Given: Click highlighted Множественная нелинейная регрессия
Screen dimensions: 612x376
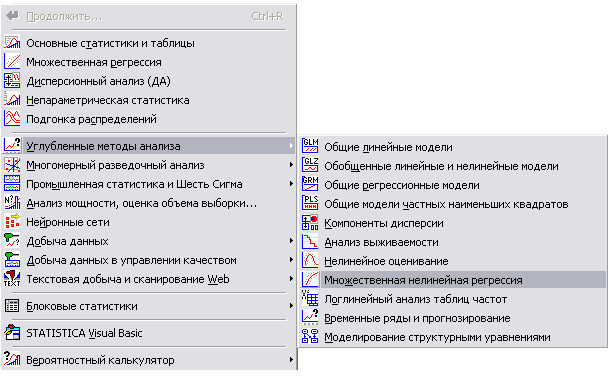Looking at the screenshot, I should click(453, 280).
